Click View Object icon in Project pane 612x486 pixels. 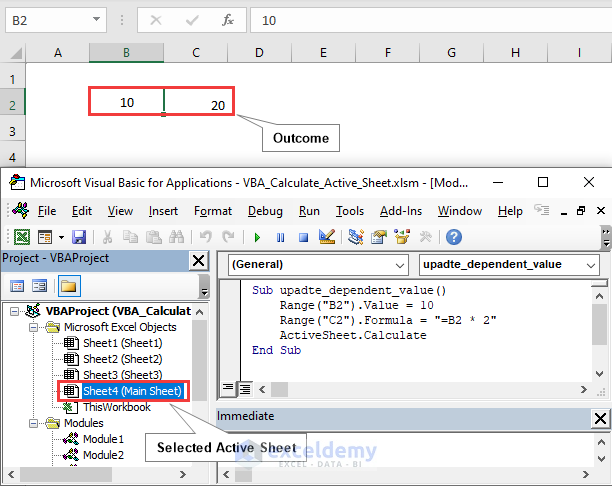click(39, 286)
